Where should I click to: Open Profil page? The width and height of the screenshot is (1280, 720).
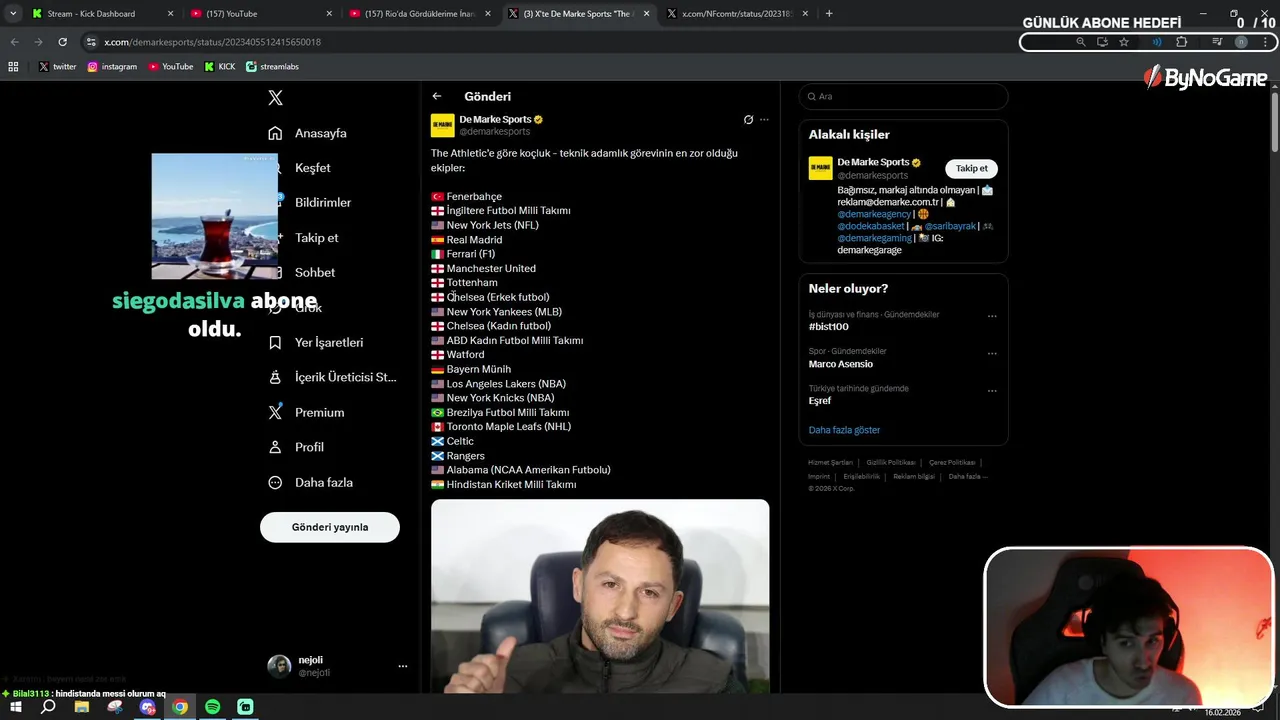point(309,447)
